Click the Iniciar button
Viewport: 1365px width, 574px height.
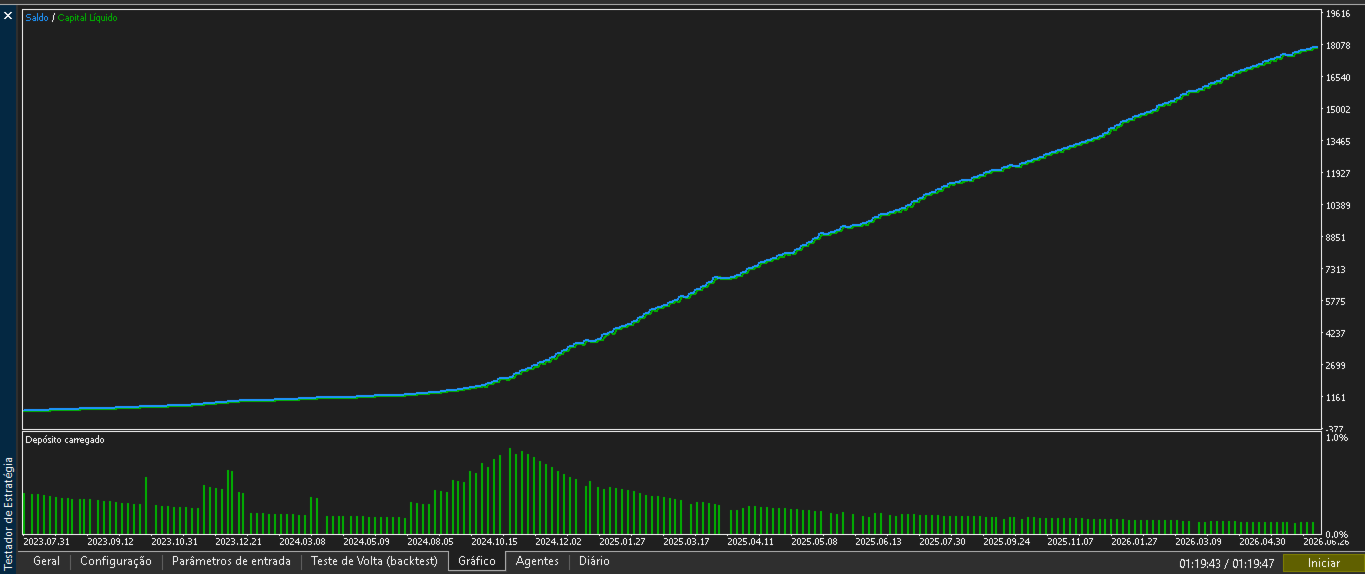point(1323,563)
